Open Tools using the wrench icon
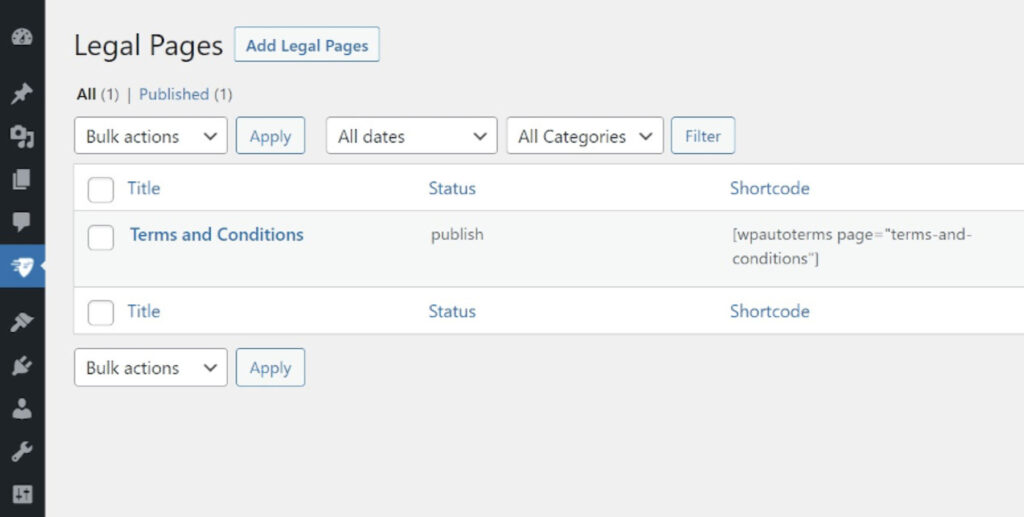Screen dimensions: 1024x517 (x=22, y=452)
